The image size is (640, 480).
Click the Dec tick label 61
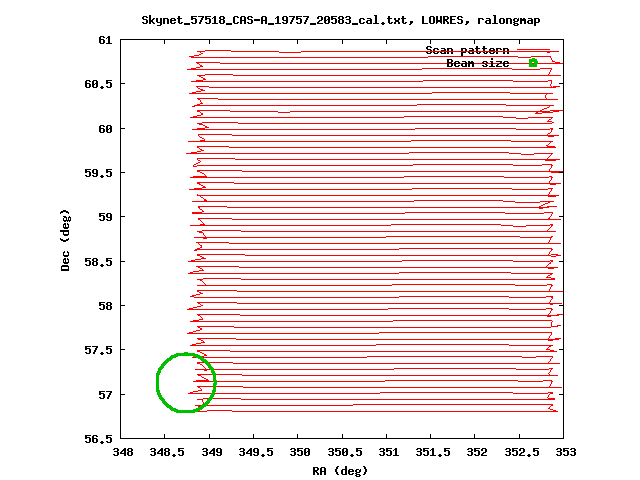[x=105, y=40]
